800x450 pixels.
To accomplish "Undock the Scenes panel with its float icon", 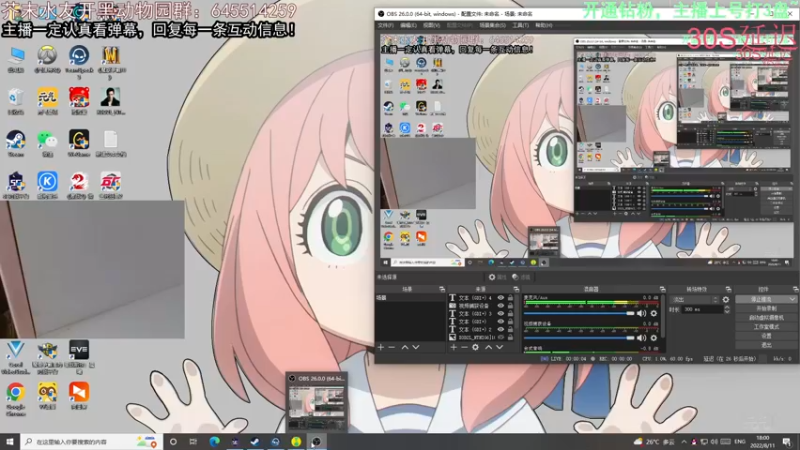I will coord(442,289).
